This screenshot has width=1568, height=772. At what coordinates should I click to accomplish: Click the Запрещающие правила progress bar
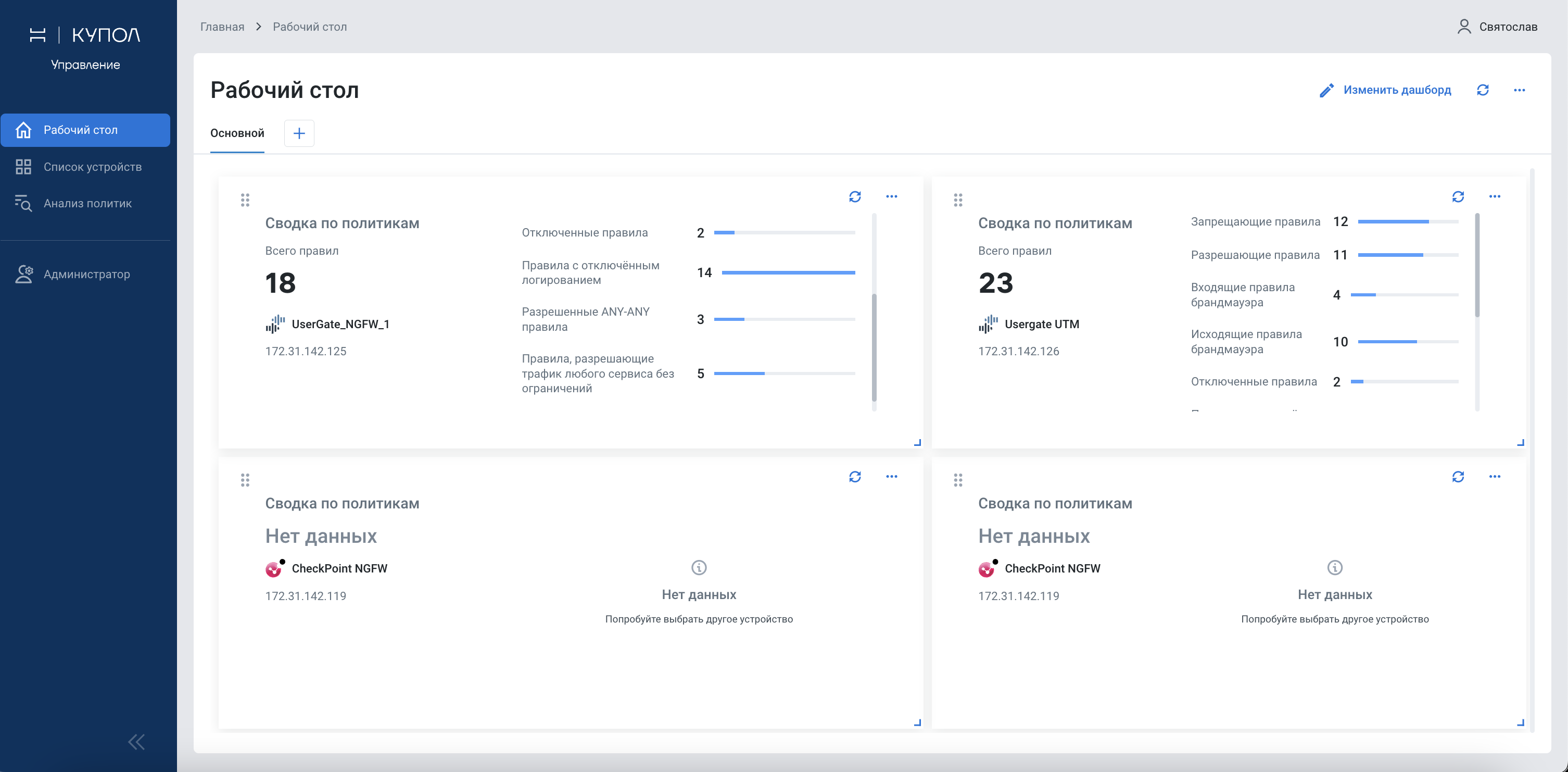[1408, 222]
